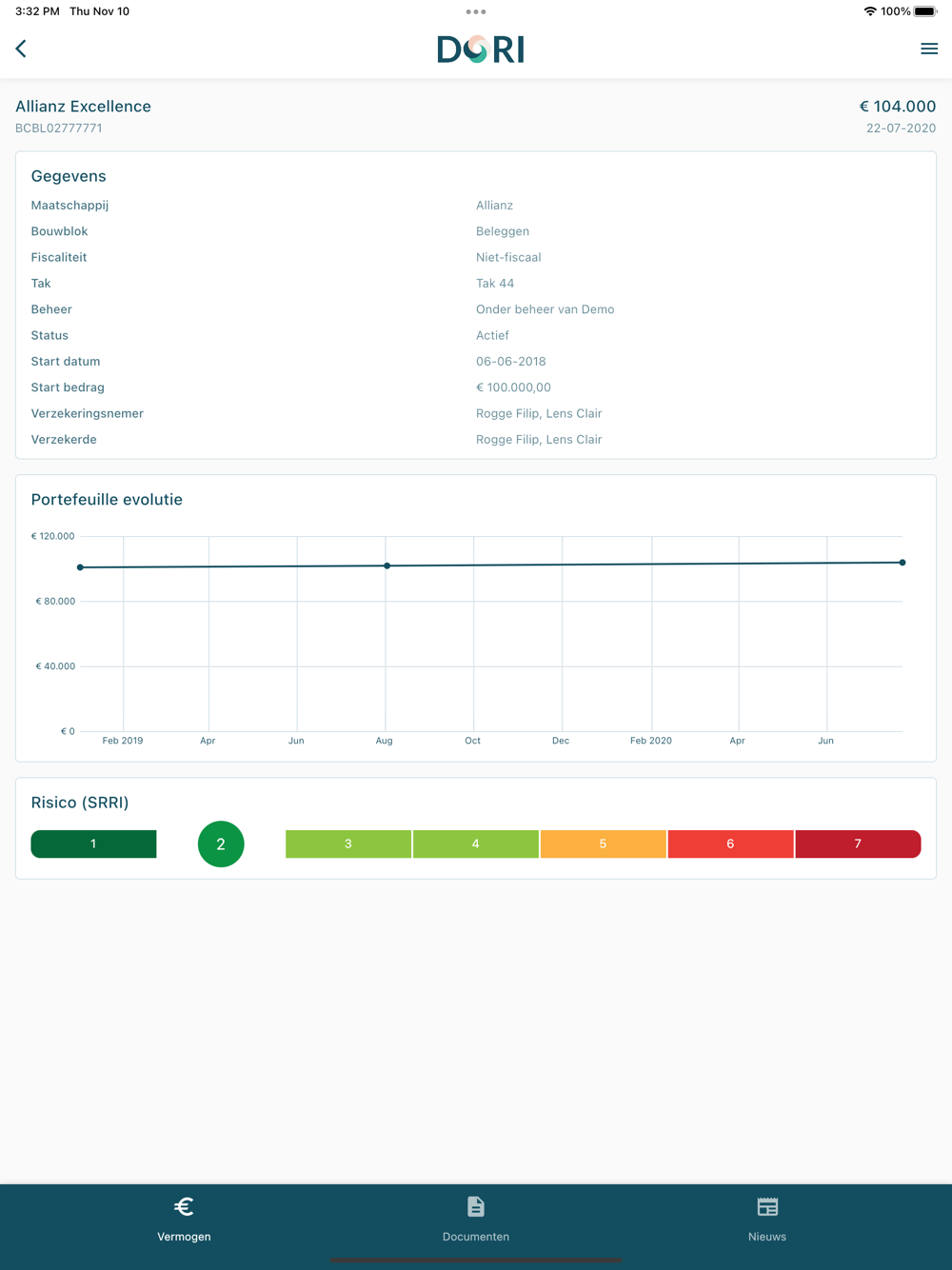The width and height of the screenshot is (952, 1270).
Task: Tap the Feb 2019 axis label
Action: [x=123, y=741]
